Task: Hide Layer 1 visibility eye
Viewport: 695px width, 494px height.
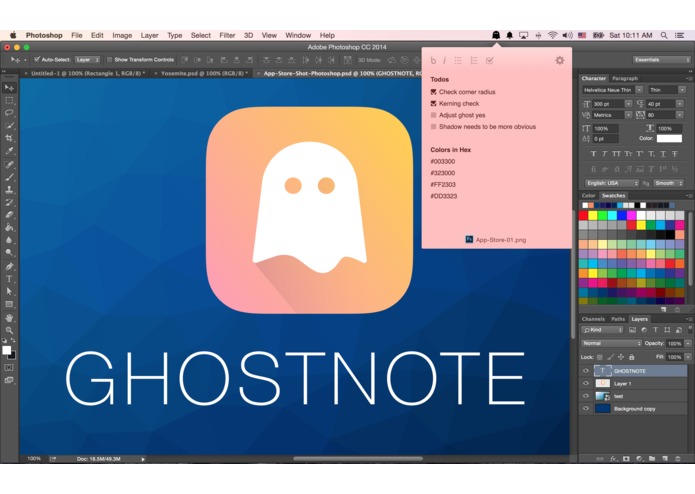Action: (586, 383)
